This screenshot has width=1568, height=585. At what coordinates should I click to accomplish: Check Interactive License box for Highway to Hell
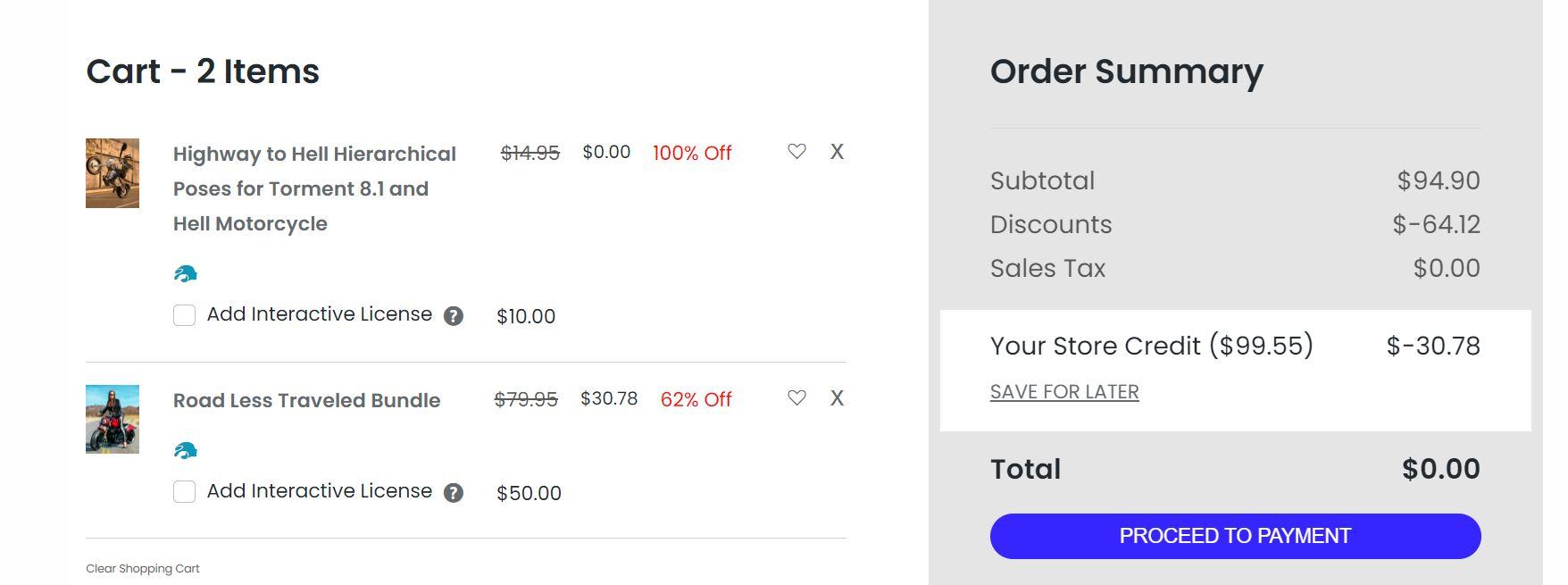tap(185, 315)
